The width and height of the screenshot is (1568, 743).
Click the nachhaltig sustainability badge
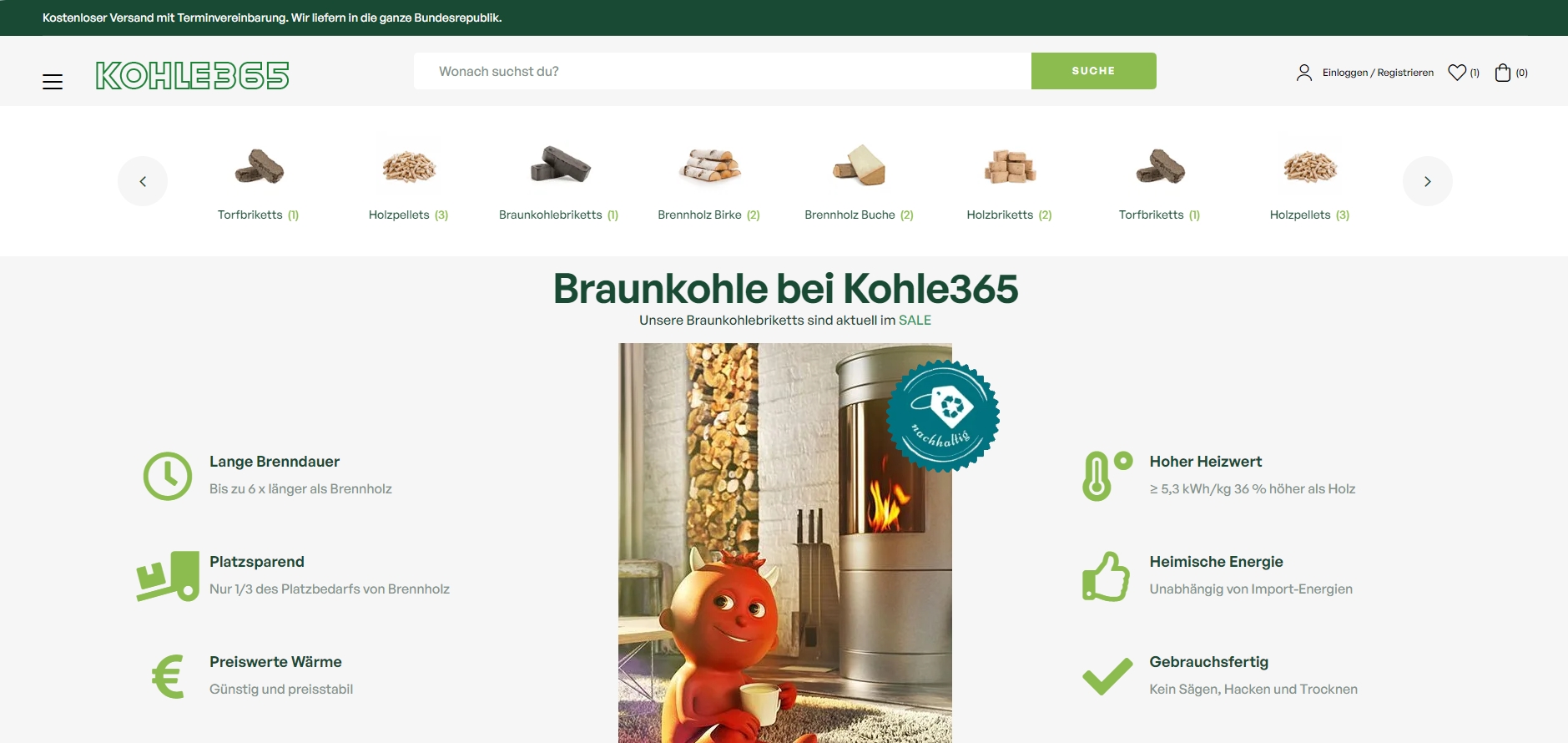coord(943,416)
